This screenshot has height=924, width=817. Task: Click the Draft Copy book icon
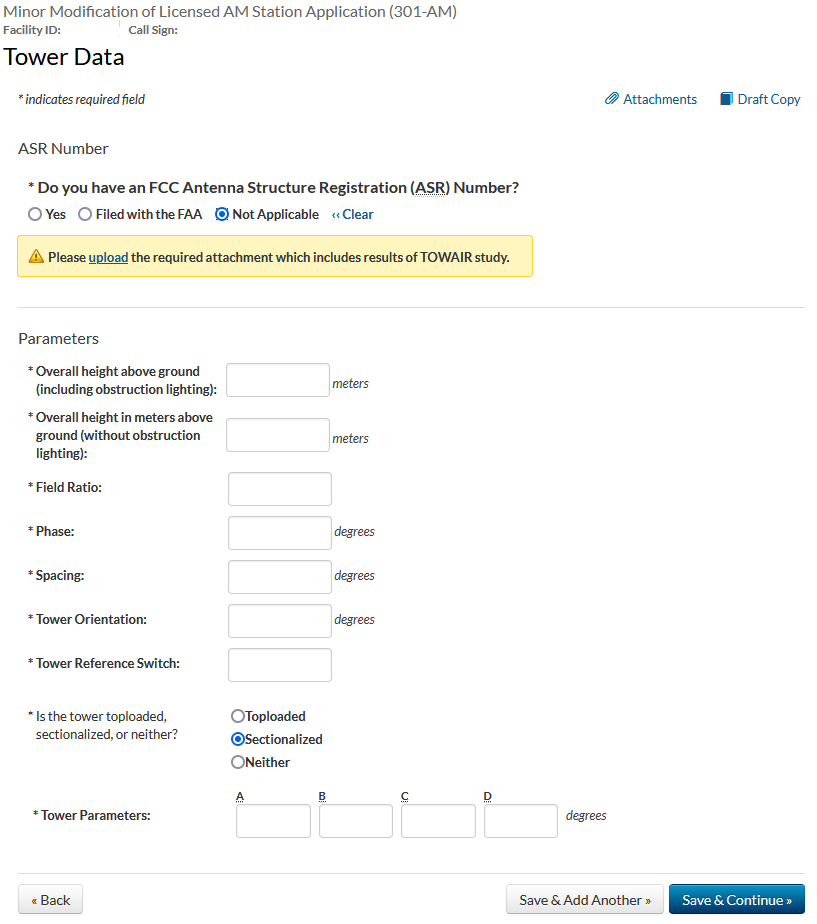click(x=727, y=99)
